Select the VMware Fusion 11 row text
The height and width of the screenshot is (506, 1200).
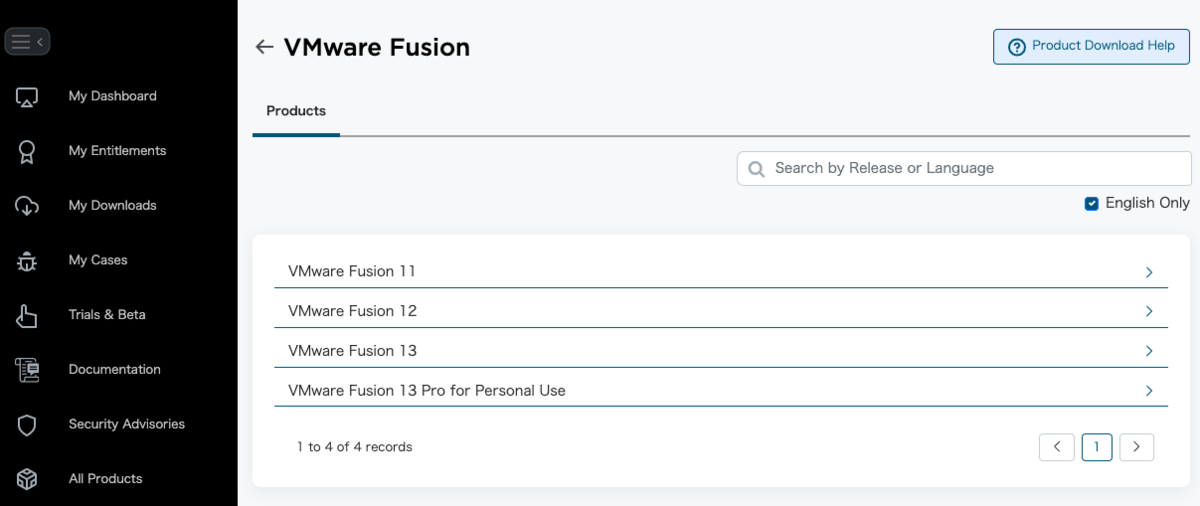point(352,271)
